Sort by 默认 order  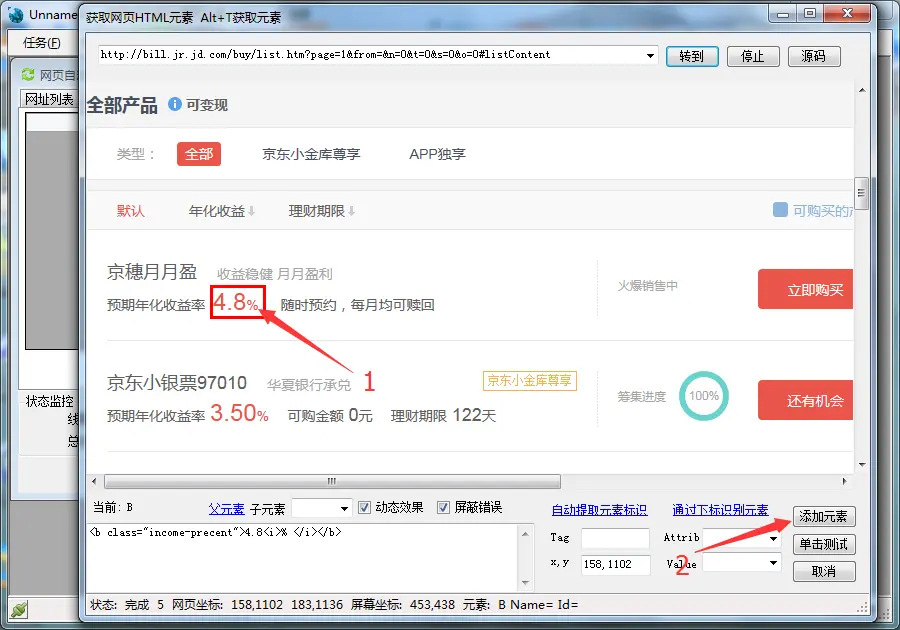[x=130, y=211]
